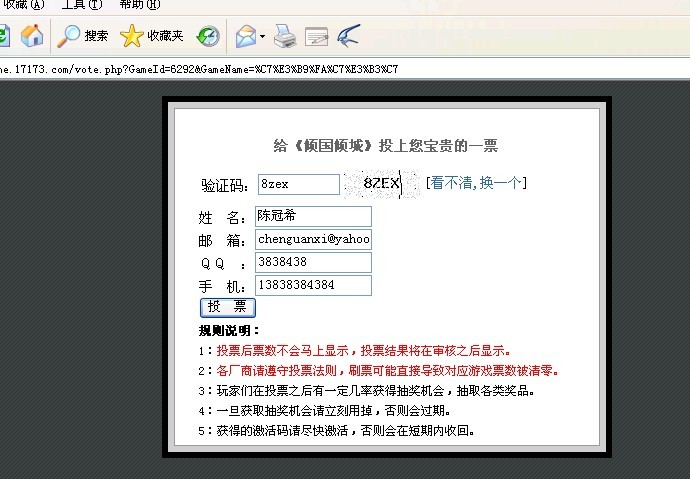Viewport: 690px width, 479px height.
Task: Click the blue bird messenger icon
Action: coord(349,37)
